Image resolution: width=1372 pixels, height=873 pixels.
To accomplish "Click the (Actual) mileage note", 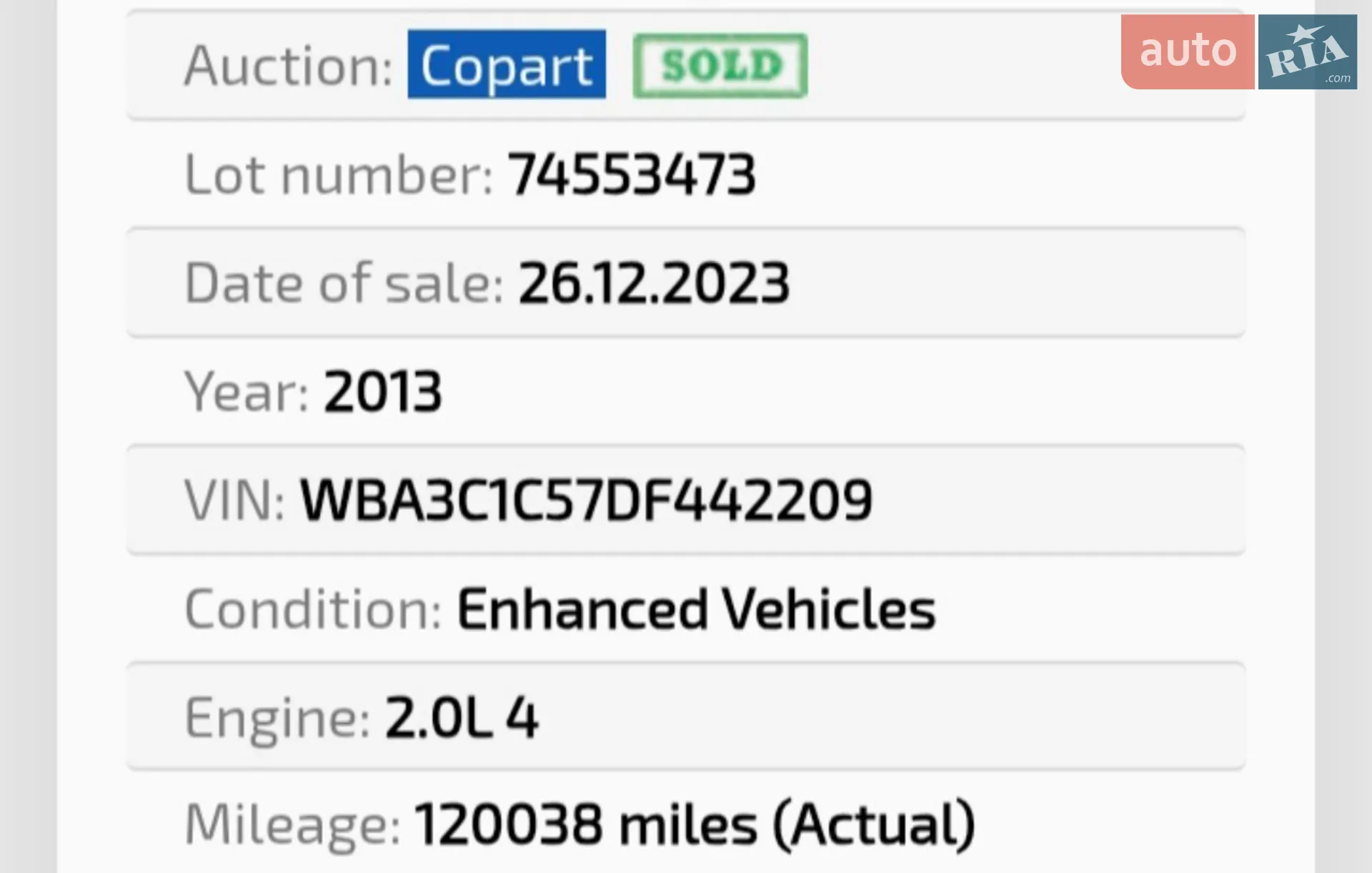I will coord(874,826).
